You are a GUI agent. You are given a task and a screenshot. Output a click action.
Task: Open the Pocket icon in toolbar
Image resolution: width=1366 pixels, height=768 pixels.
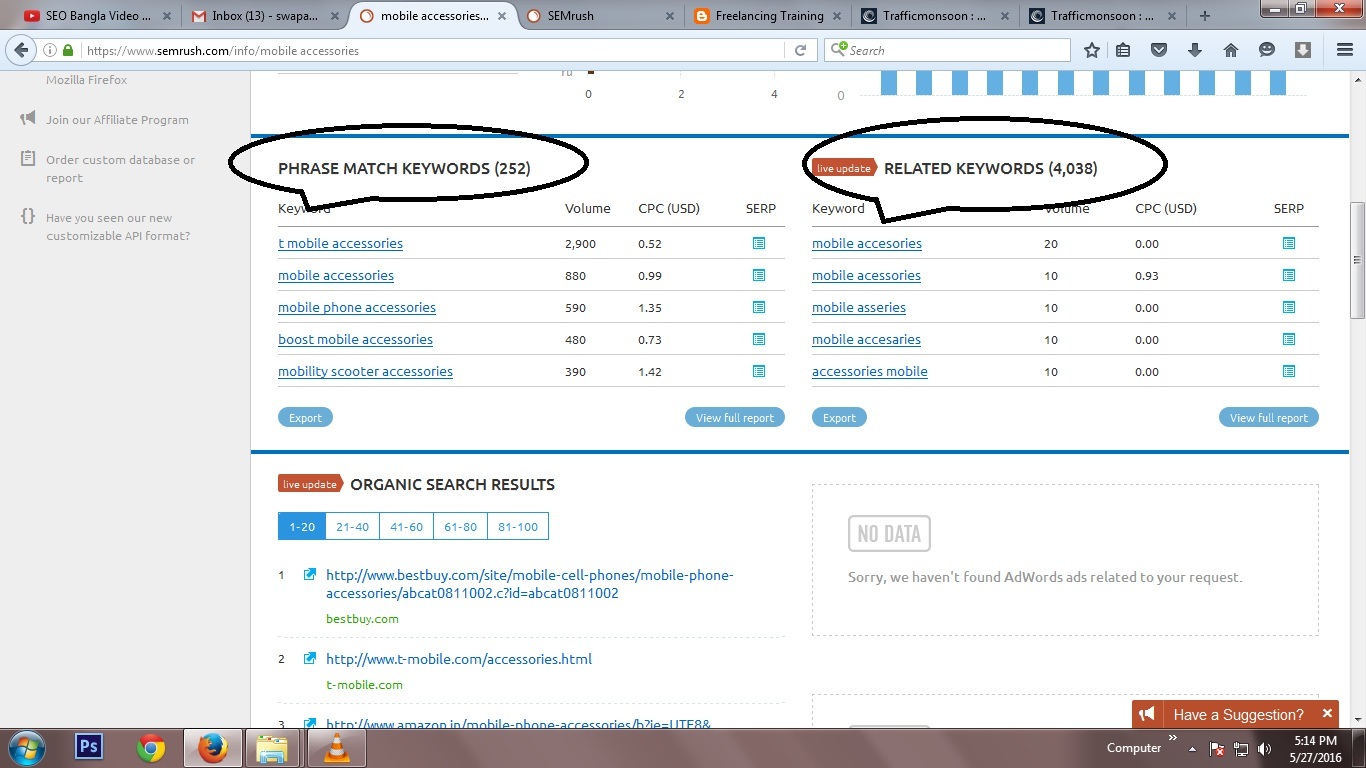1159,50
